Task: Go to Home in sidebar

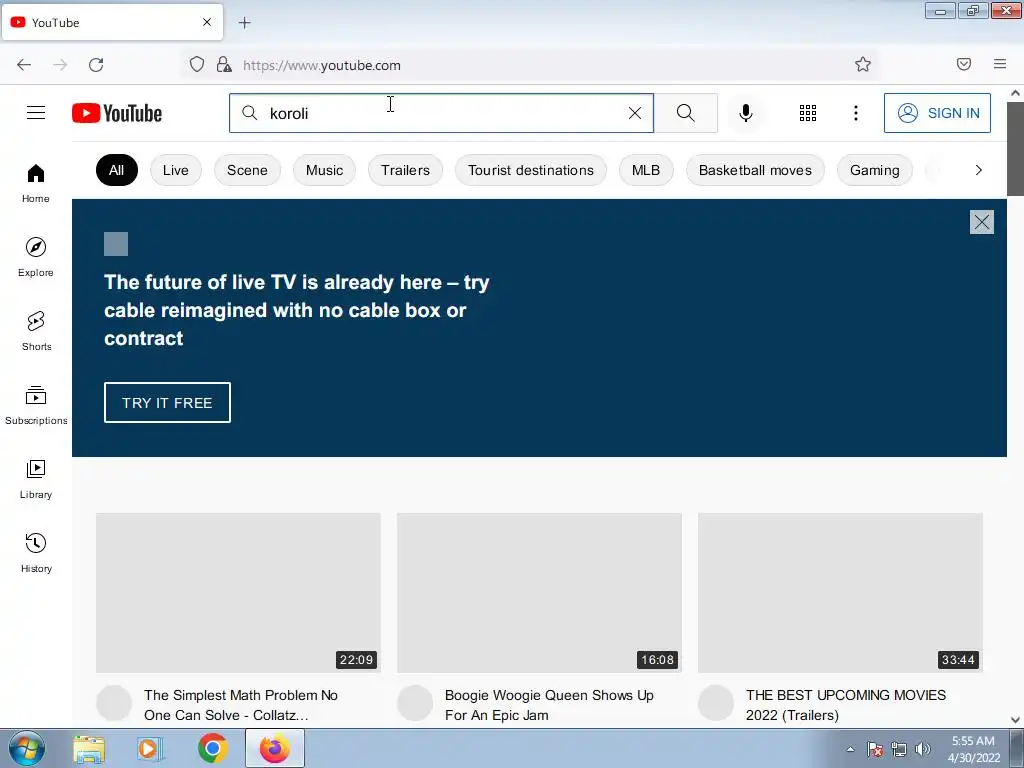Action: coord(36,184)
